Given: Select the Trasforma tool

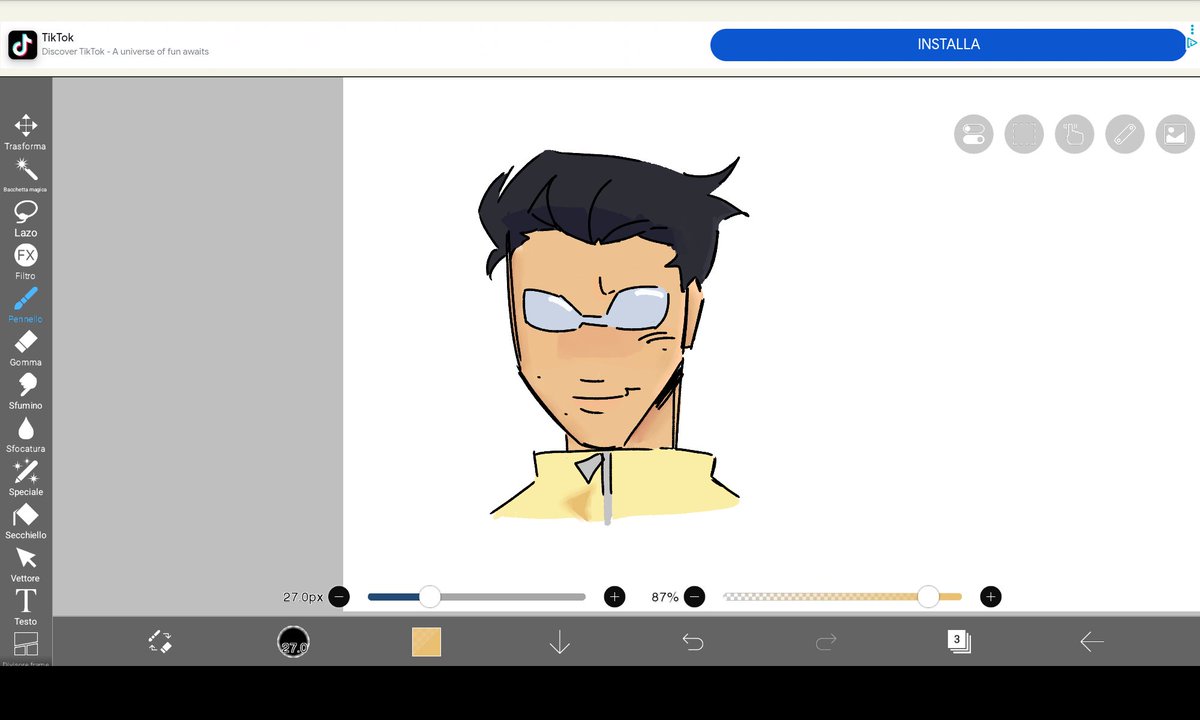Looking at the screenshot, I should pyautogui.click(x=26, y=132).
